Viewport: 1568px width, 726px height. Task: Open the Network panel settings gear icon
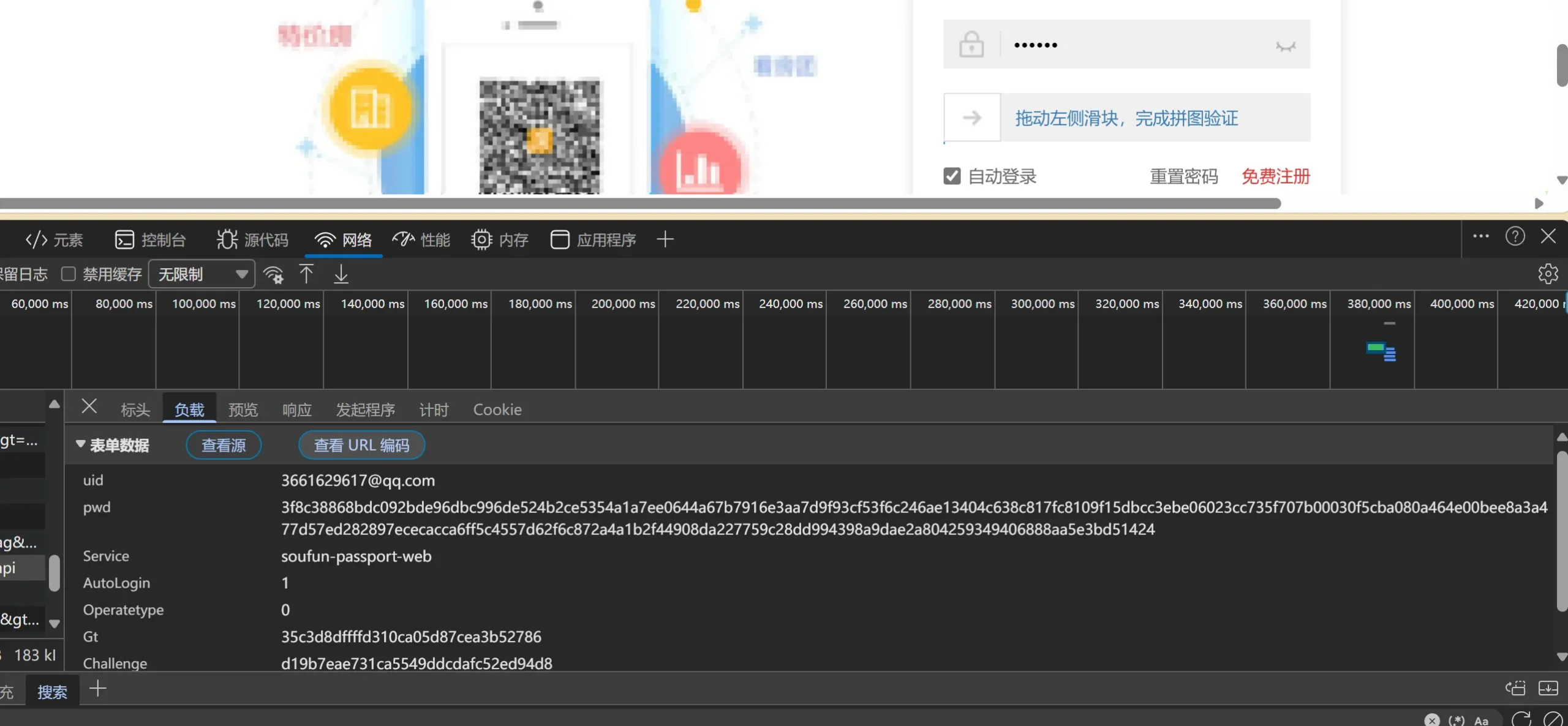coord(1548,274)
